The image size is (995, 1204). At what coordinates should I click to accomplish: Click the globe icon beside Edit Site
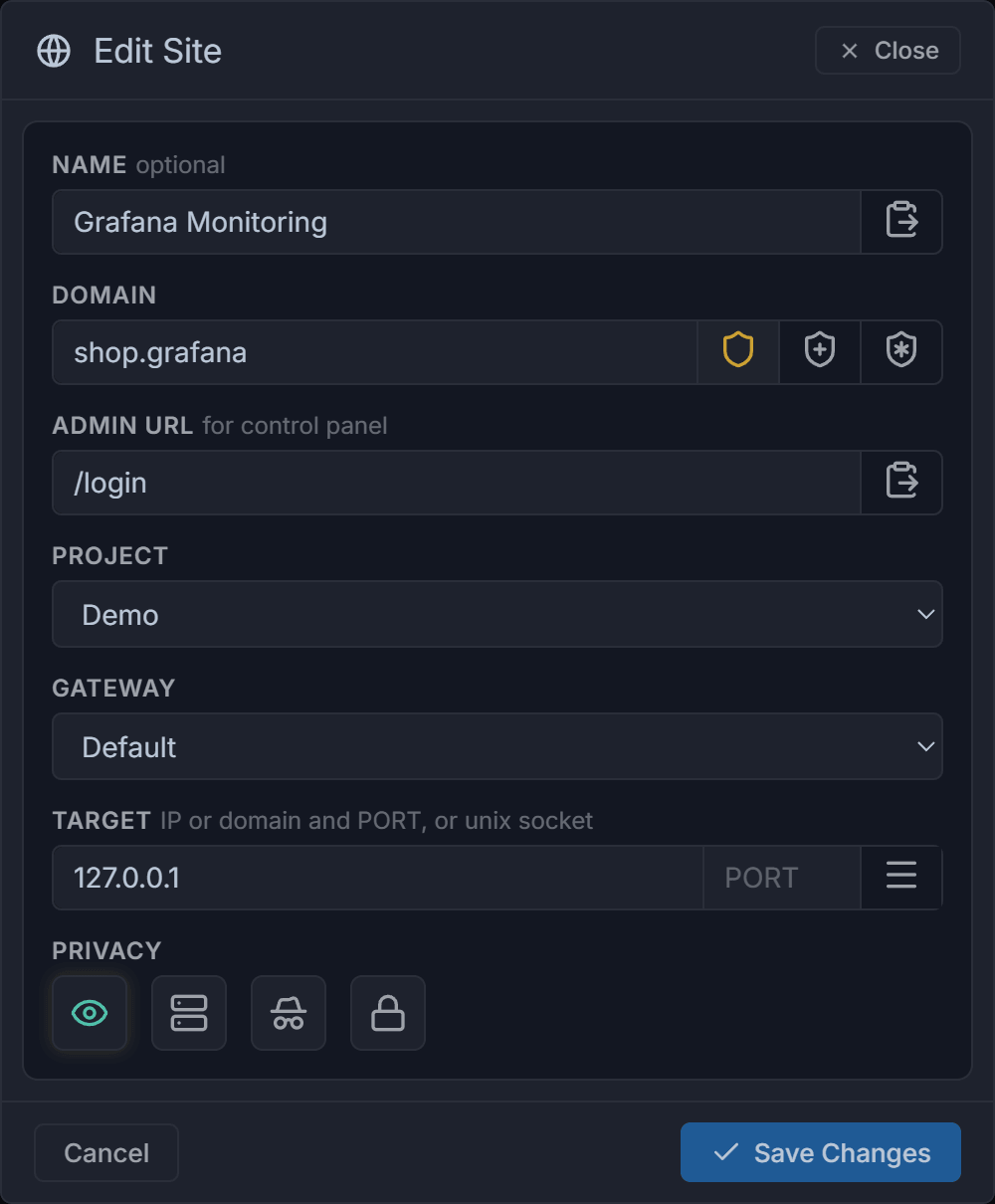[54, 51]
